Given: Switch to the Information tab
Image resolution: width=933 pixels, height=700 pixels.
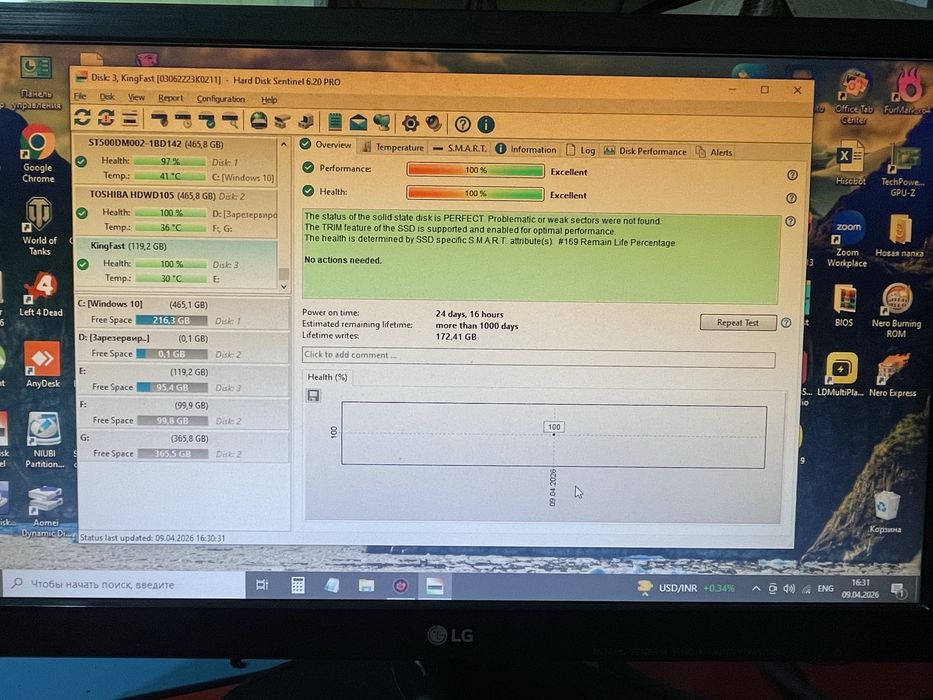Looking at the screenshot, I should click(x=526, y=149).
